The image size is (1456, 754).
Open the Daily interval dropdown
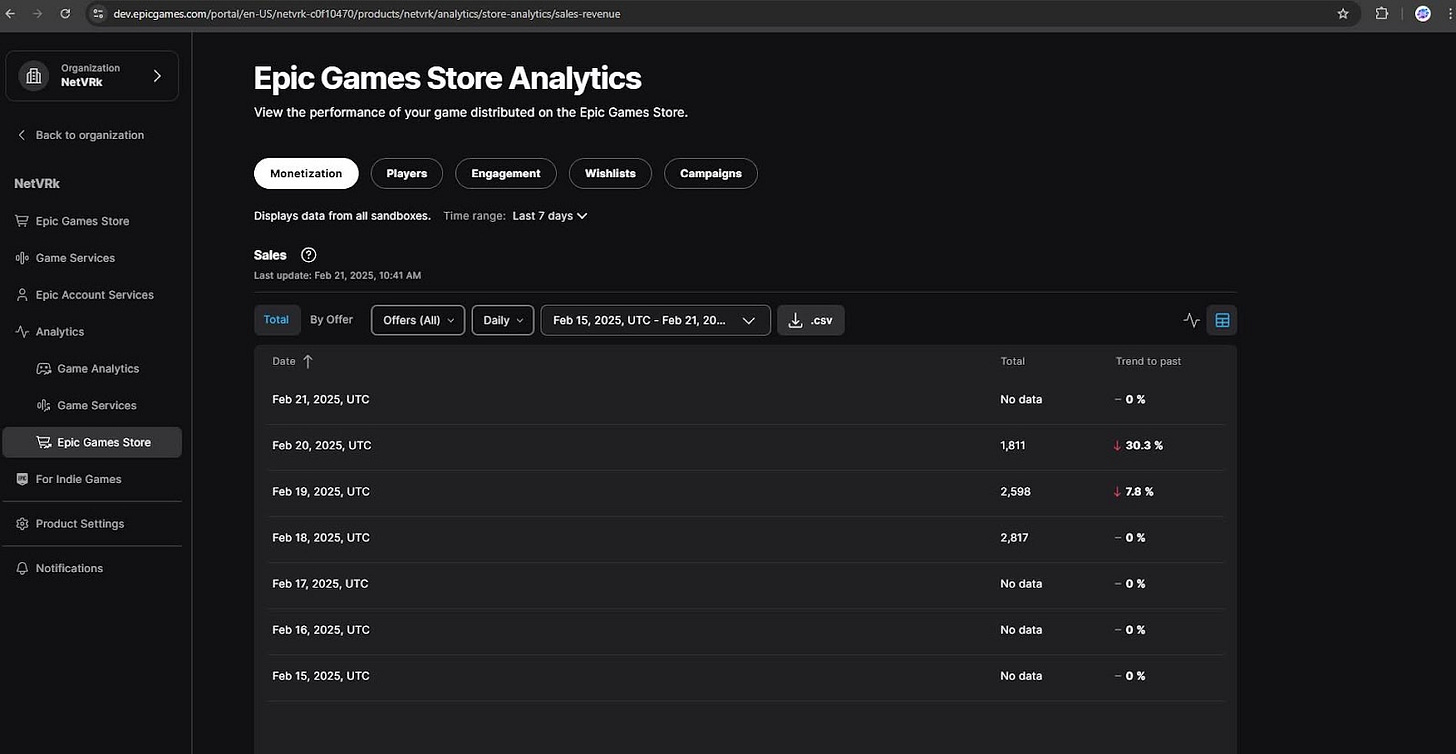pyautogui.click(x=503, y=320)
